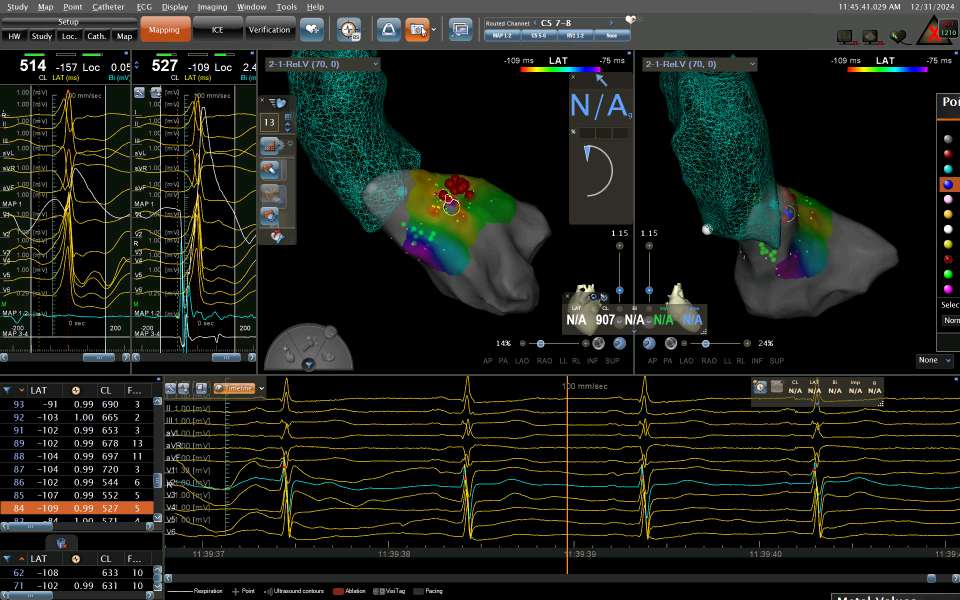Sort the points list by the CL column
Image resolution: width=960 pixels, height=600 pixels.
pos(106,390)
